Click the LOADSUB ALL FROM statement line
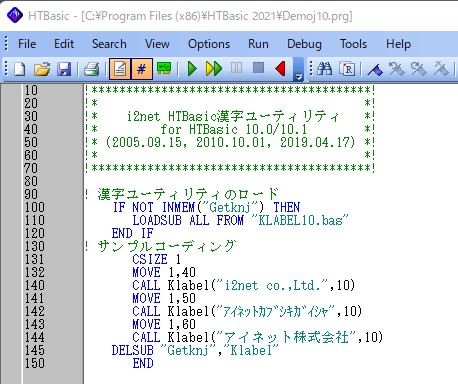 coord(240,220)
